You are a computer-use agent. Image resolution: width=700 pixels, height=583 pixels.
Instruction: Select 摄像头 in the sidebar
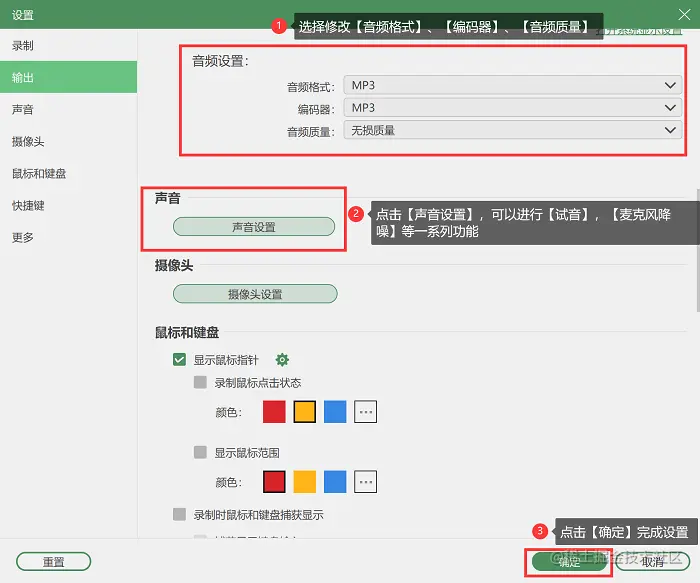(x=68, y=142)
